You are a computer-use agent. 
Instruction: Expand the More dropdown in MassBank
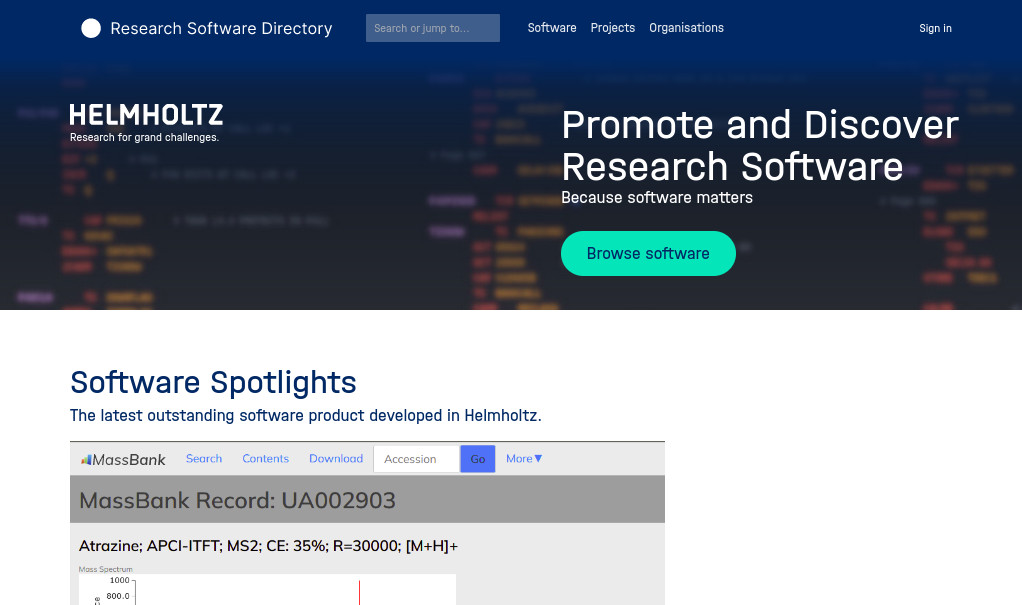click(x=524, y=458)
